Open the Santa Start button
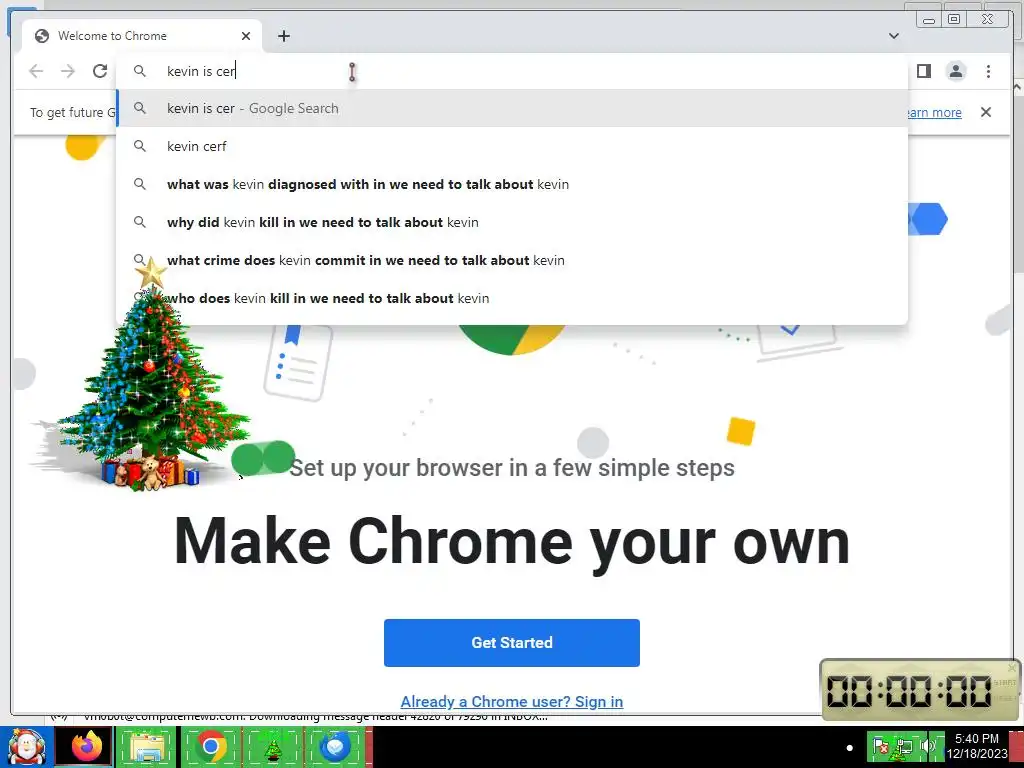The height and width of the screenshot is (768, 1024). coord(25,747)
